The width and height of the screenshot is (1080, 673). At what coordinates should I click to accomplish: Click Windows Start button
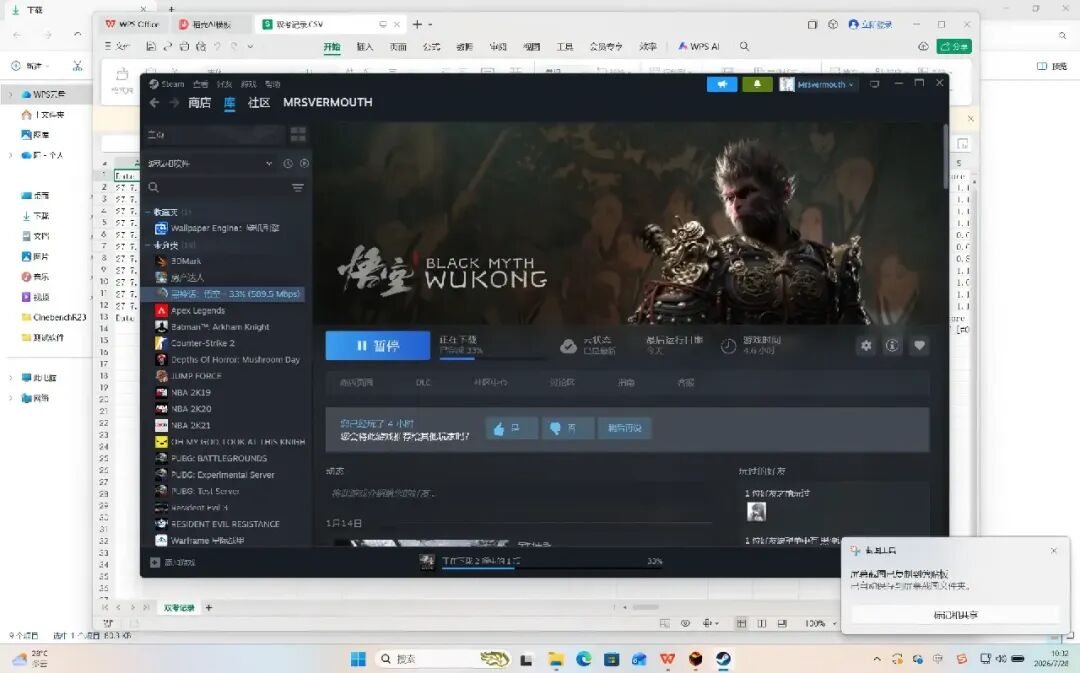pyautogui.click(x=358, y=659)
